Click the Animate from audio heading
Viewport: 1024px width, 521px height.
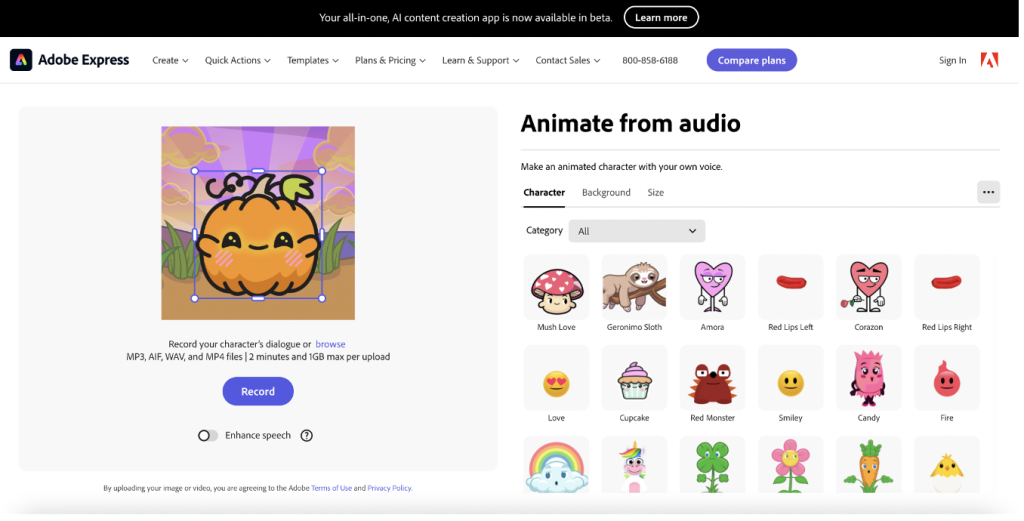tap(630, 123)
